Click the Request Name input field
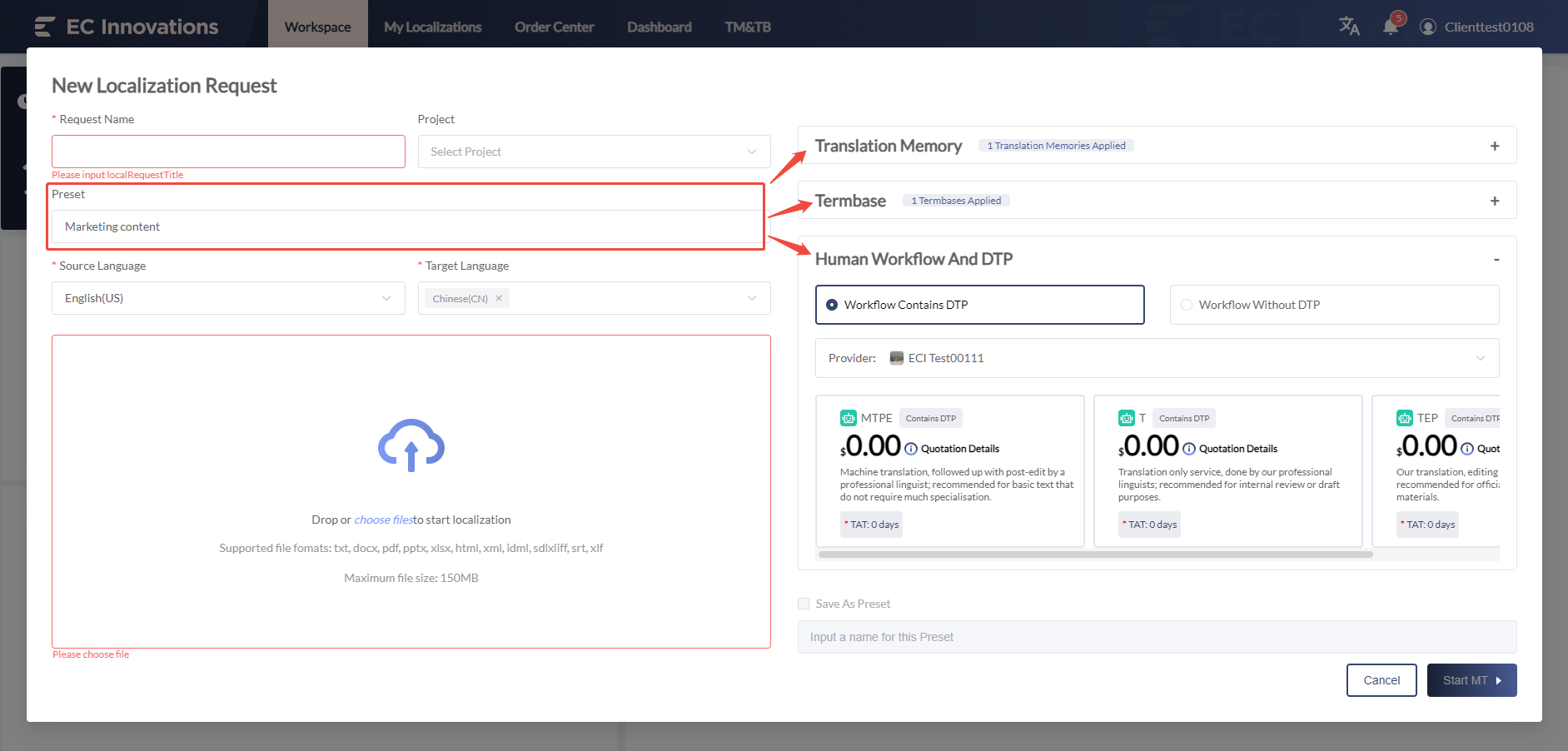1568x751 pixels. click(x=228, y=152)
